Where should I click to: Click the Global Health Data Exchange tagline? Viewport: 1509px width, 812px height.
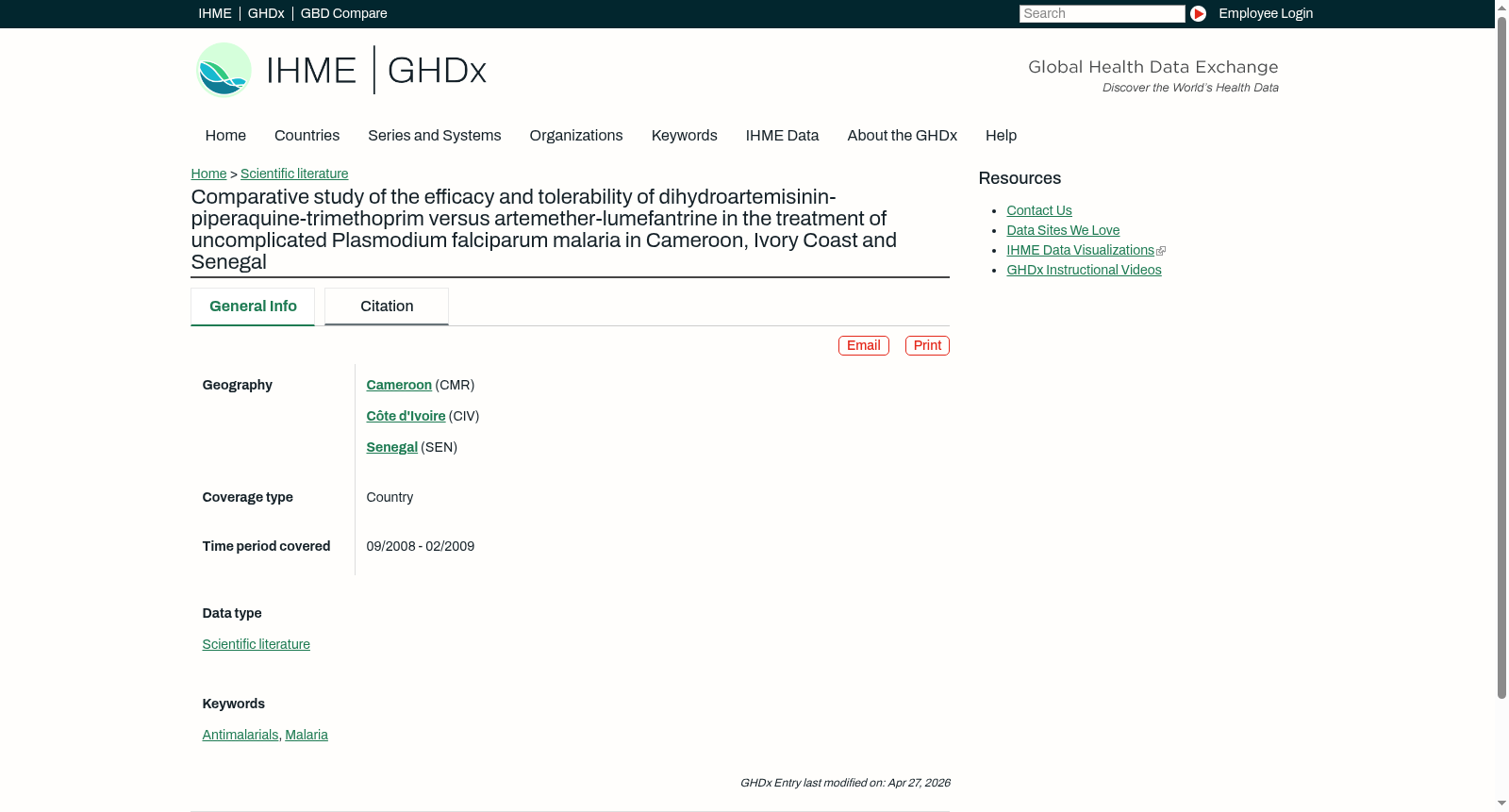pos(1153,67)
